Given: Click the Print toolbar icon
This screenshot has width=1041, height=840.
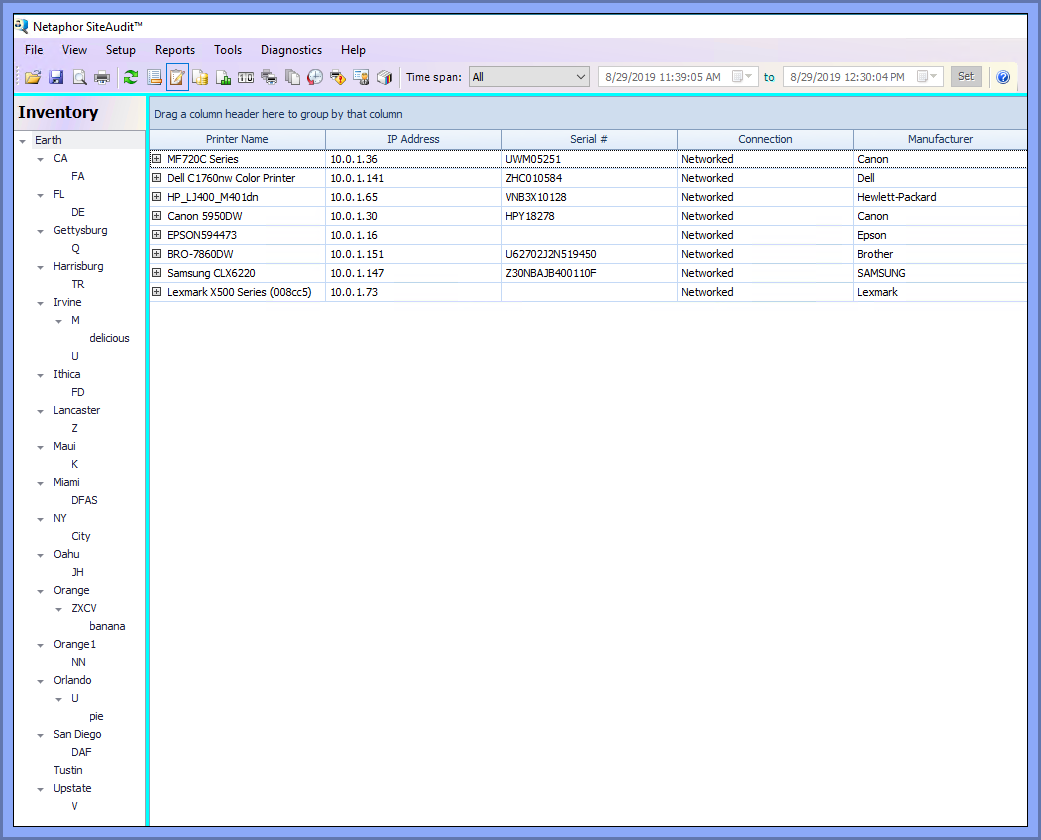Looking at the screenshot, I should 102,77.
